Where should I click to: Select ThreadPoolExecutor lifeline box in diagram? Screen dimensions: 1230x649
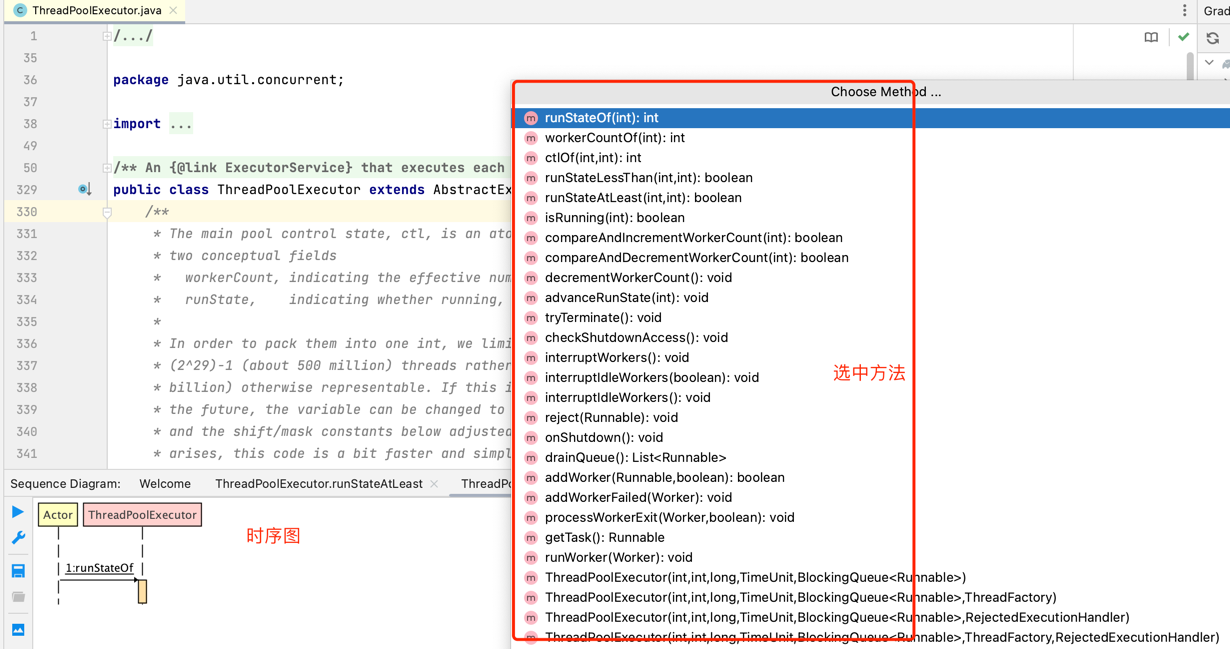(x=142, y=515)
